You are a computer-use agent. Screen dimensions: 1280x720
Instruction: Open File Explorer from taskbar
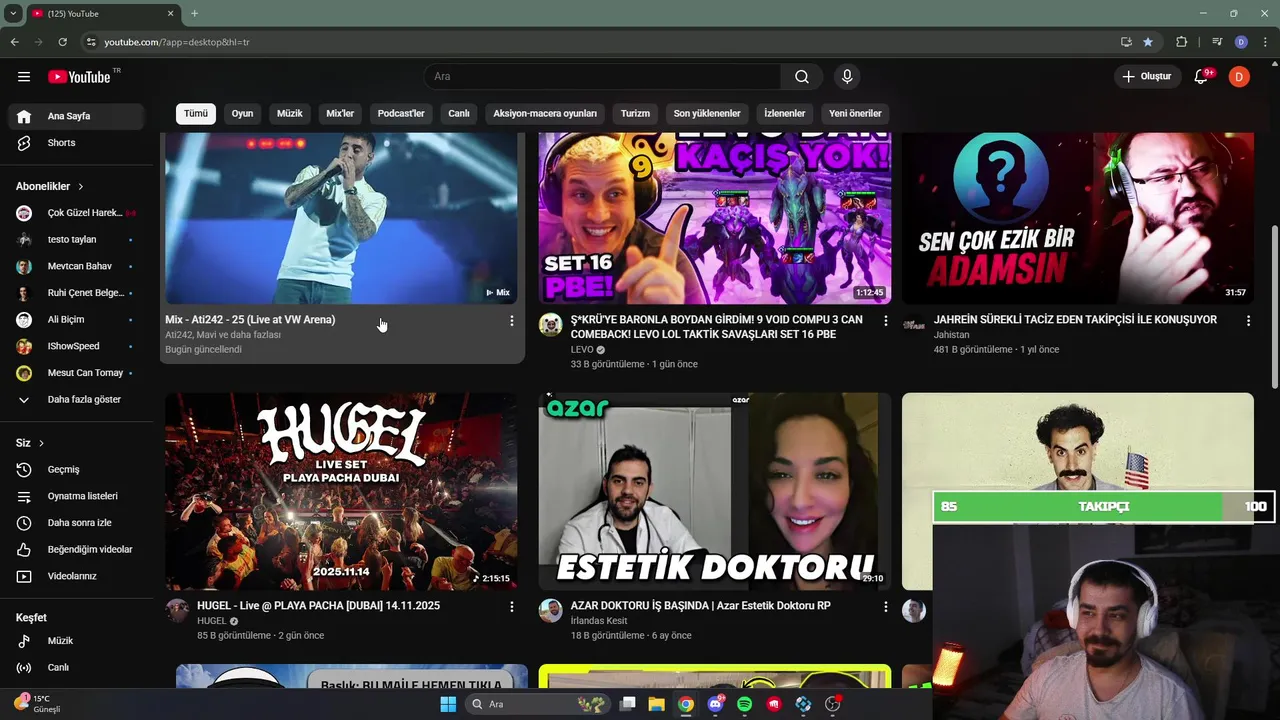(x=656, y=704)
